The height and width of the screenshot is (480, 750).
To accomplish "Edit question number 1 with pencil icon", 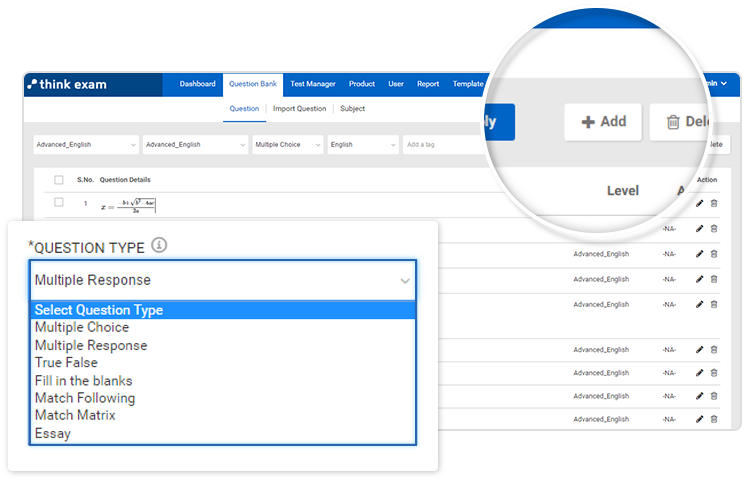I will [x=699, y=203].
